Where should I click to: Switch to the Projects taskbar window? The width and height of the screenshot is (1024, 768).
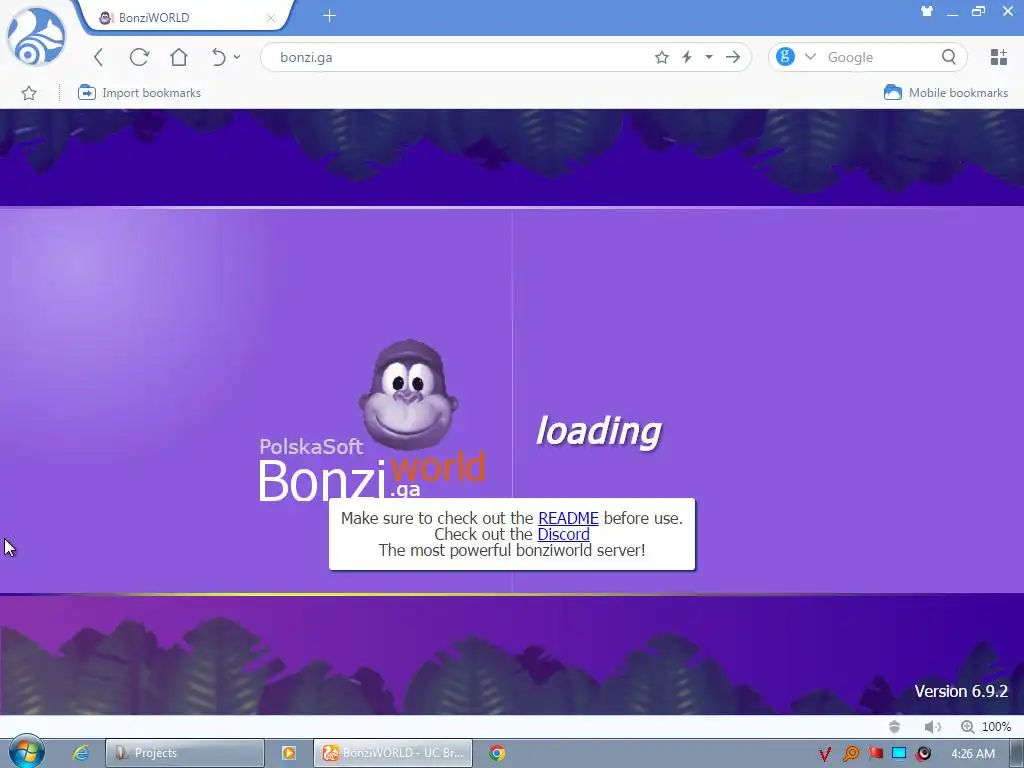pyautogui.click(x=185, y=753)
